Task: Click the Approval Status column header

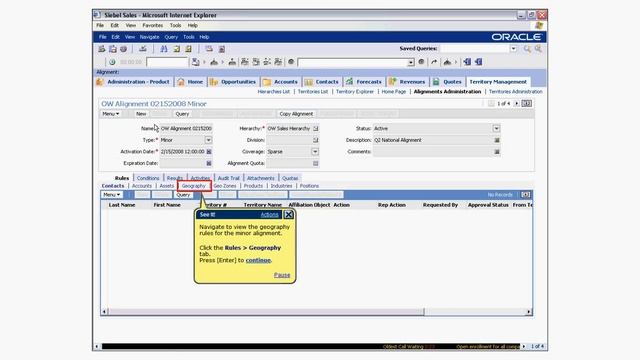Action: click(488, 205)
